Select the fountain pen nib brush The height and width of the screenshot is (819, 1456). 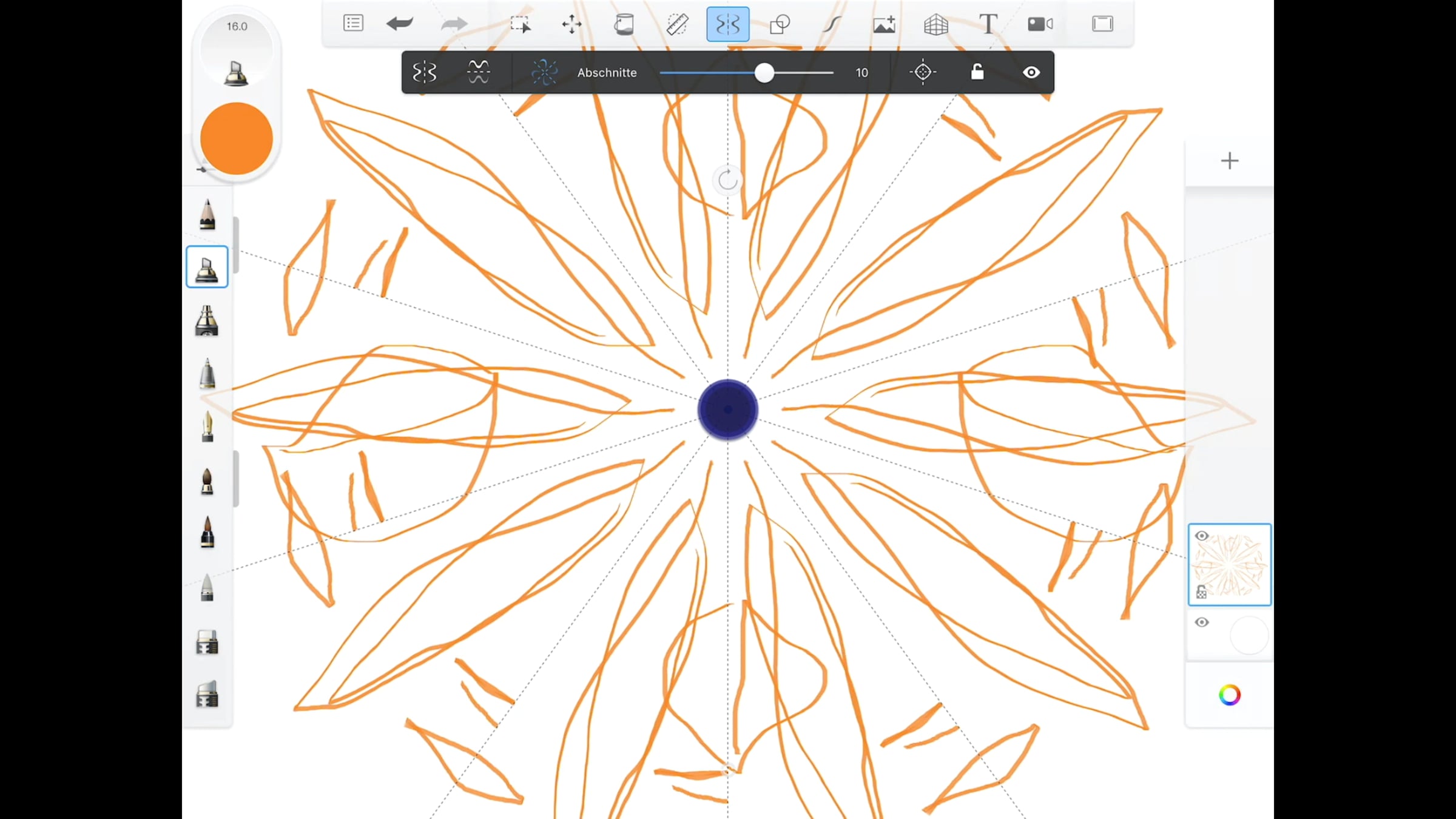tap(207, 426)
